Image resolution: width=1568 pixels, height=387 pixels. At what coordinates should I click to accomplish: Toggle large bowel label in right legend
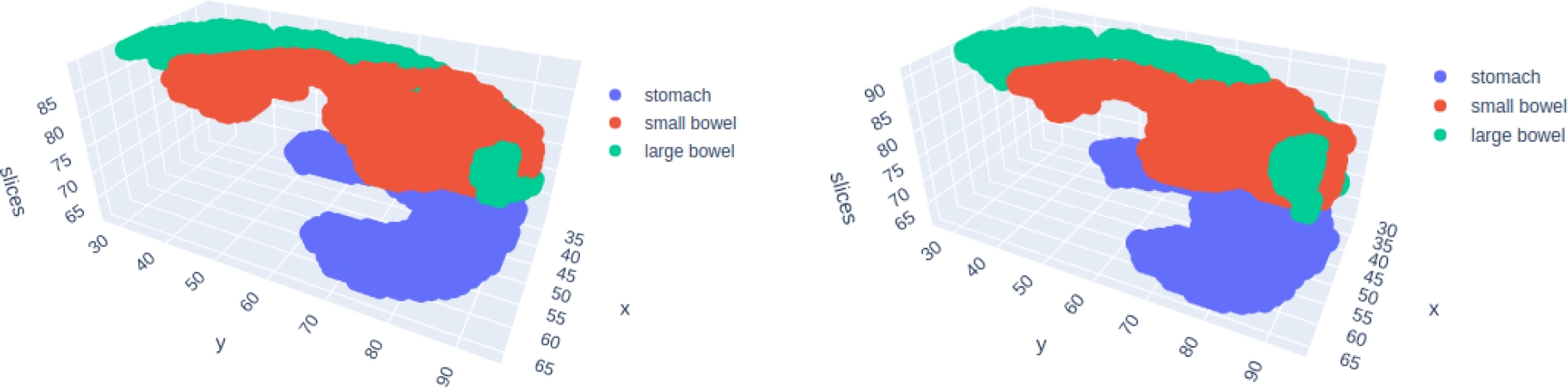[x=1517, y=135]
